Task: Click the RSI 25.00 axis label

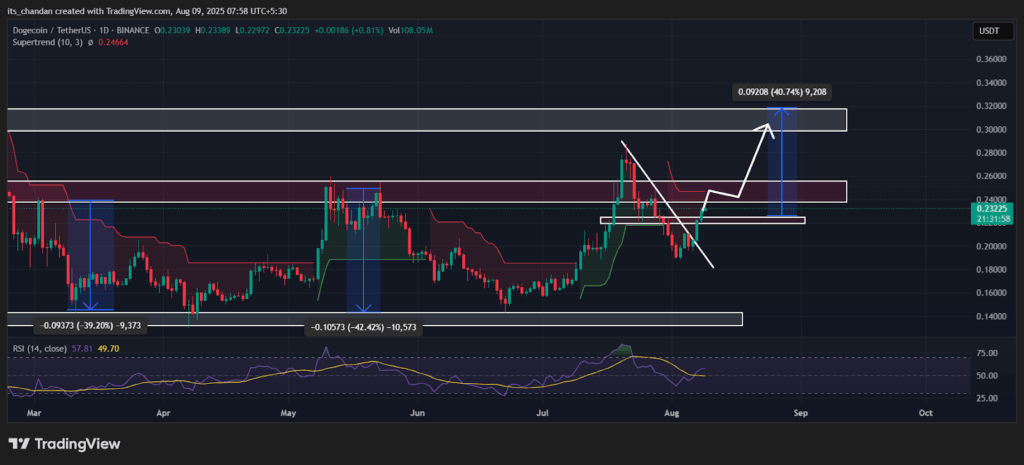Action: point(987,398)
